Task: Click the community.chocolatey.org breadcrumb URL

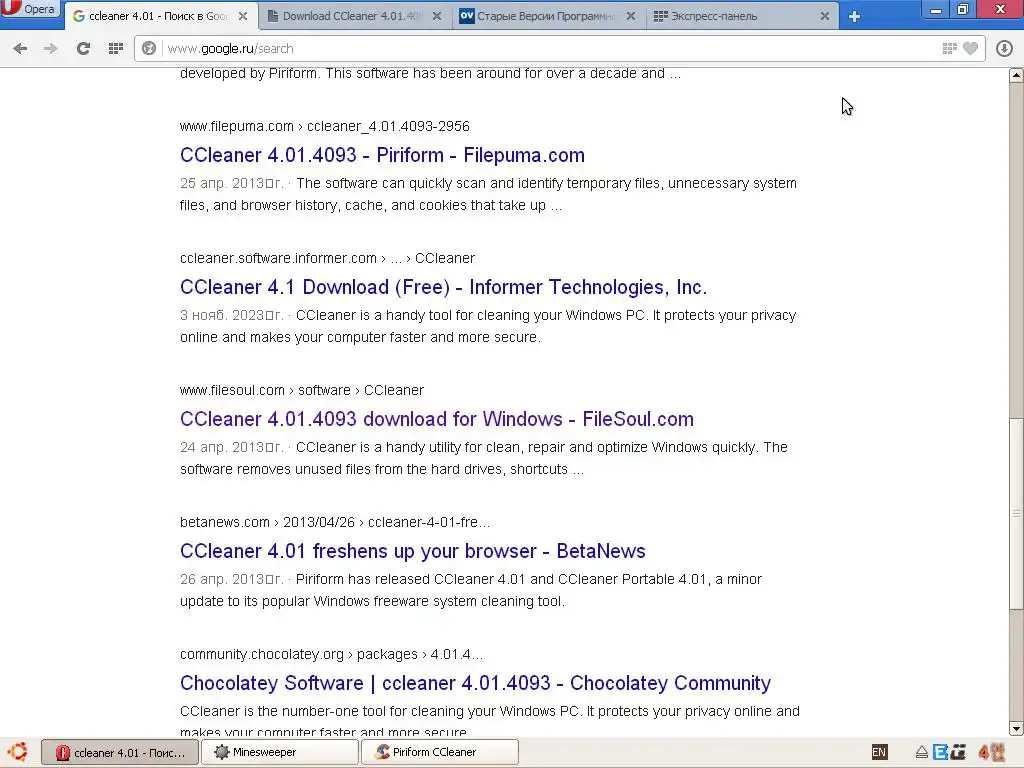Action: click(331, 654)
